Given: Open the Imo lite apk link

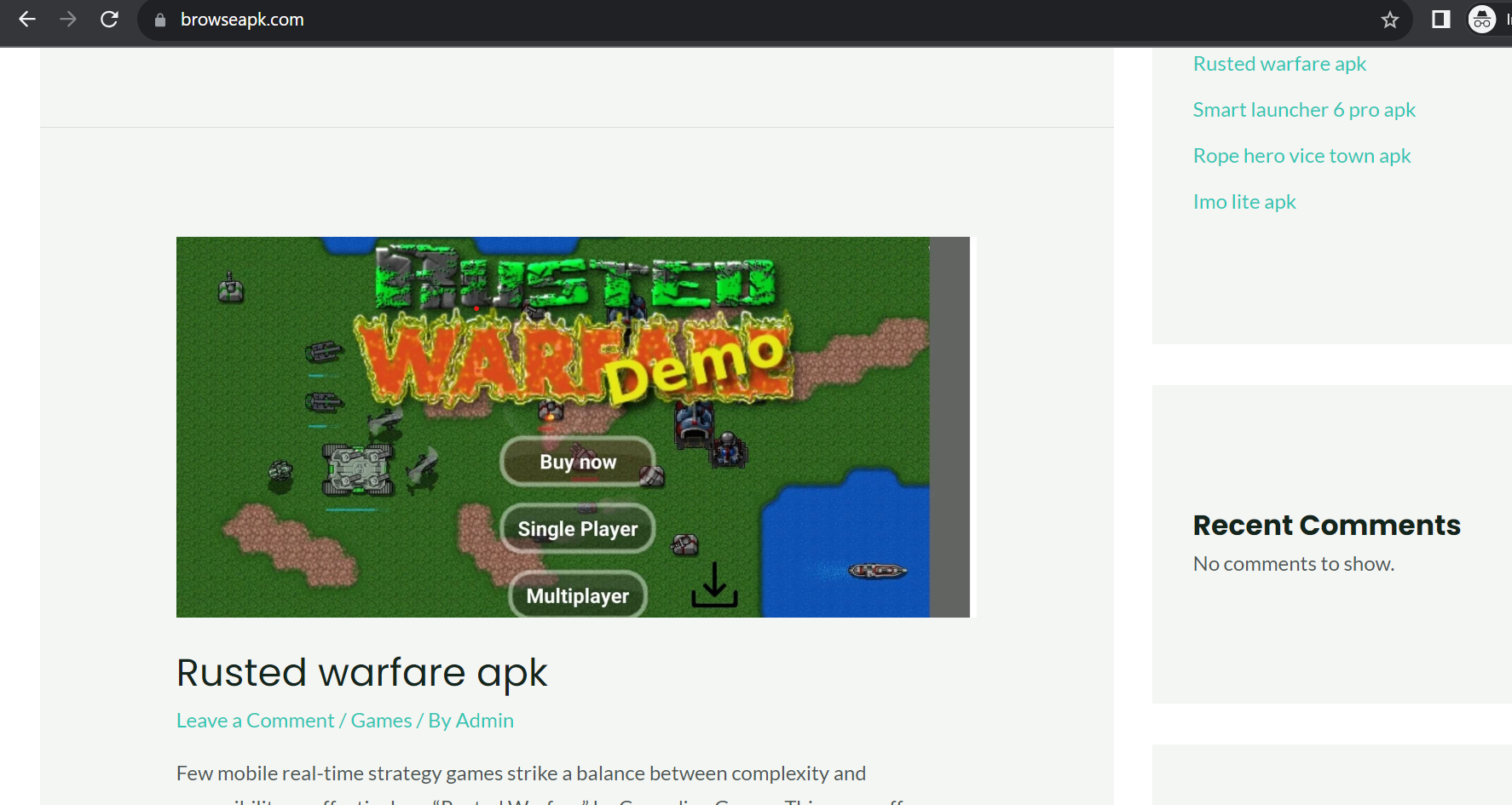Looking at the screenshot, I should (x=1244, y=202).
